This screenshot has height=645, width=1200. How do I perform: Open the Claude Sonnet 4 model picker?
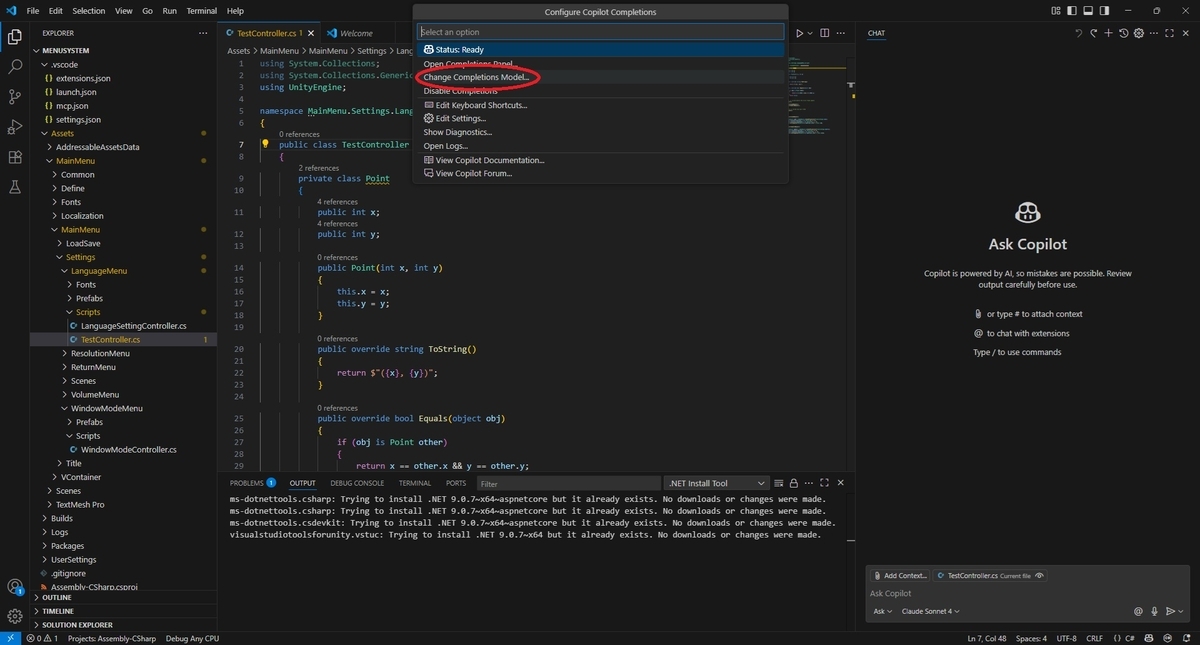pos(931,611)
